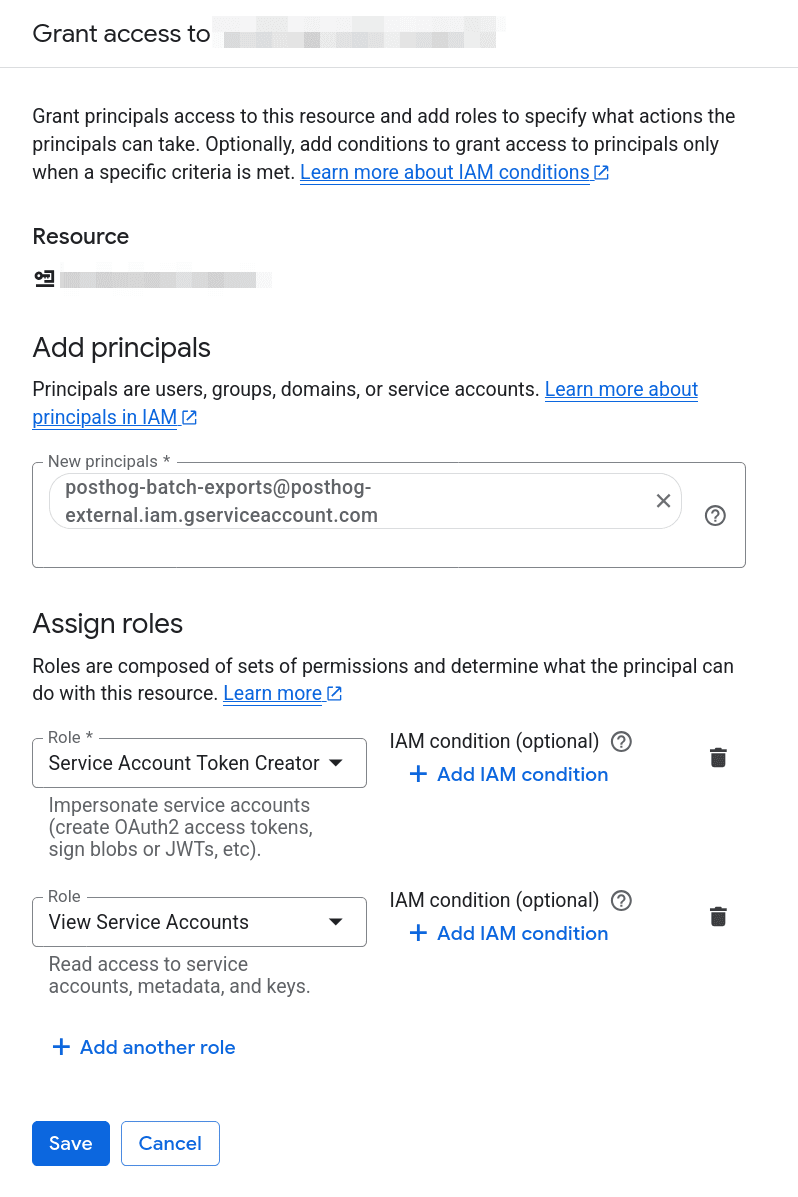Click the external-link icon after 'principals in IAM'
Screen dimensions: 798x1197
[x=189, y=417]
